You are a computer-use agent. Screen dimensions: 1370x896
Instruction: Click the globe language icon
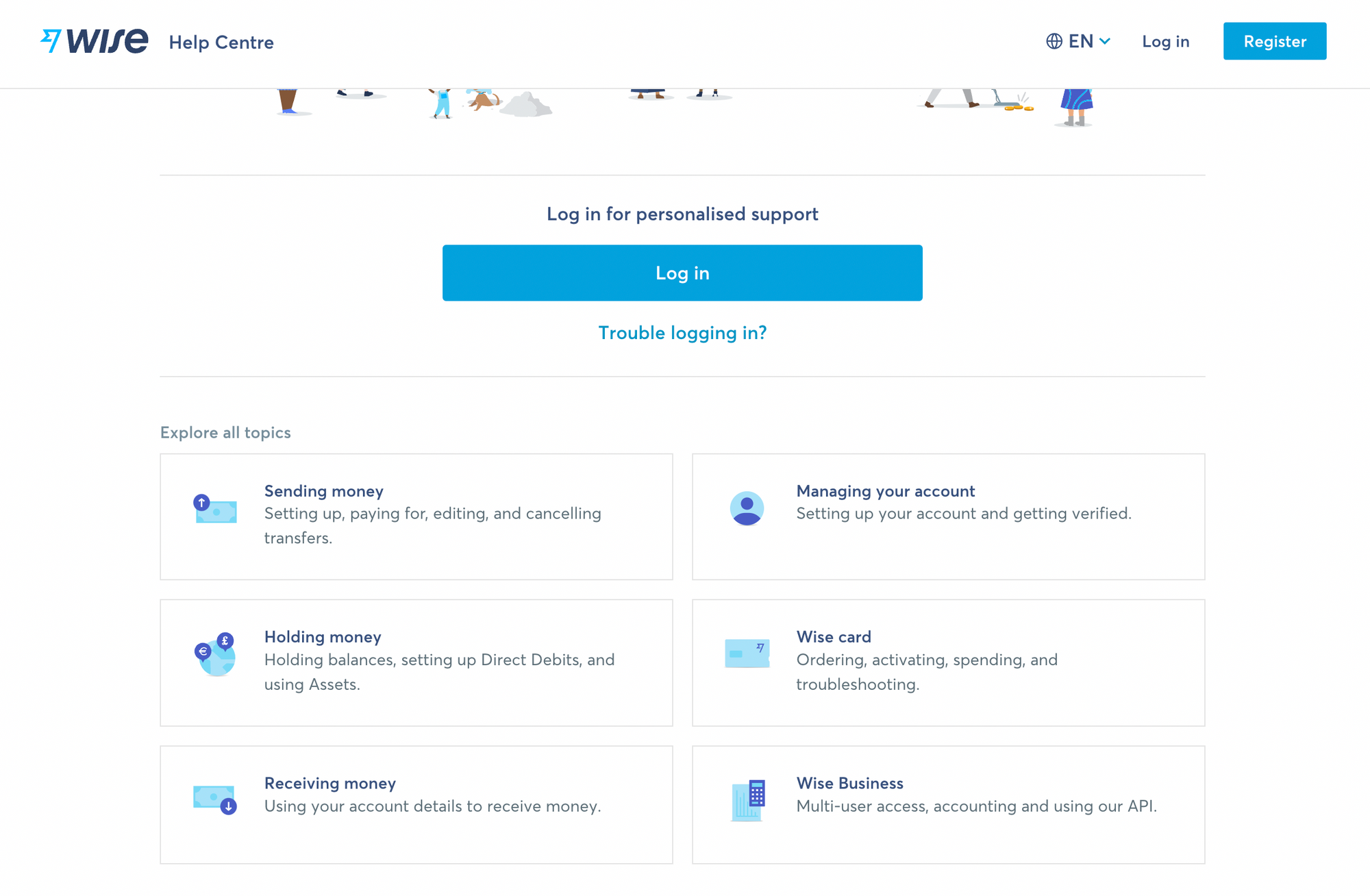(1054, 41)
